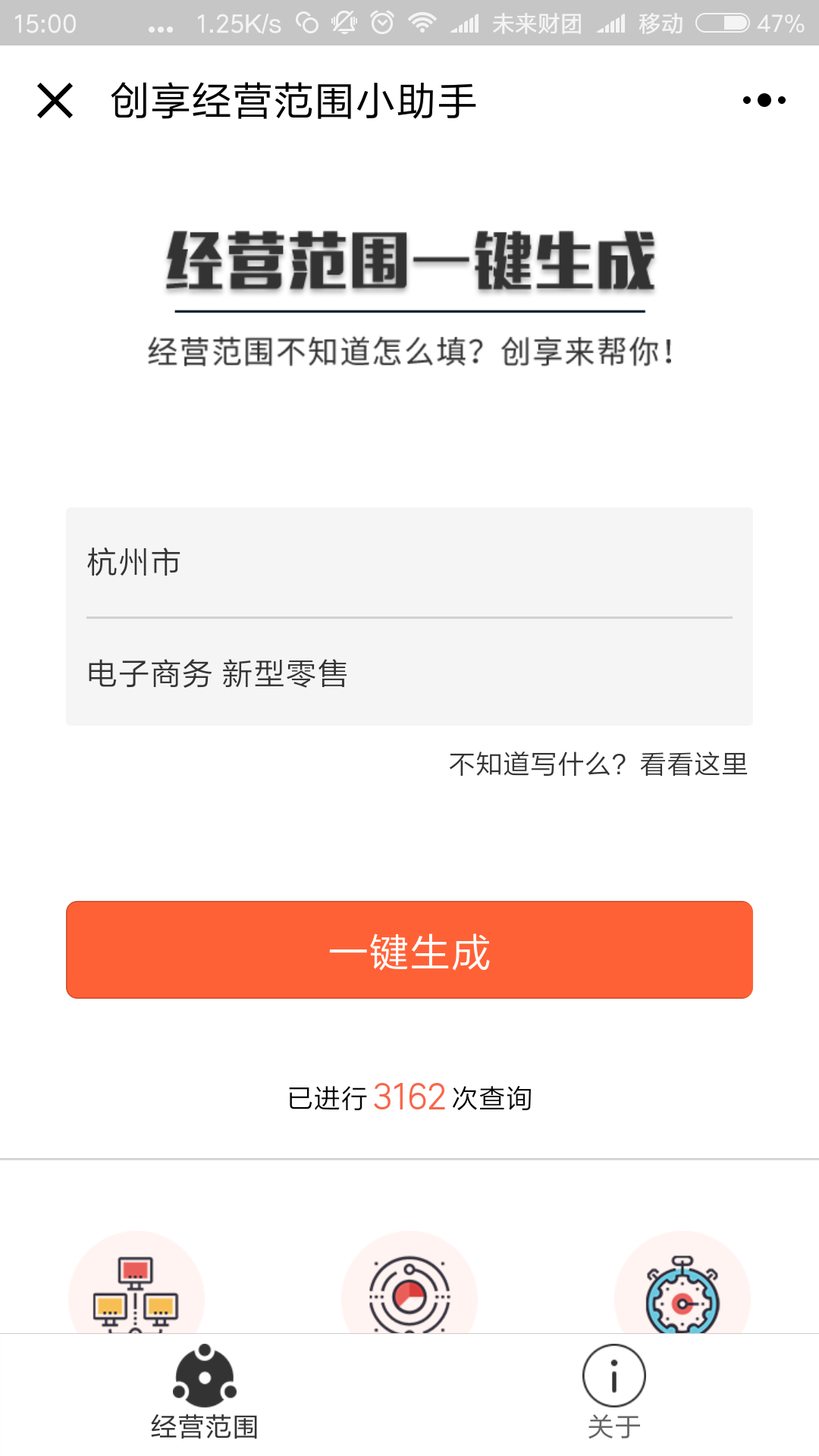Tap the networked computers icon
This screenshot has width=819, height=1456.
click(x=136, y=1294)
